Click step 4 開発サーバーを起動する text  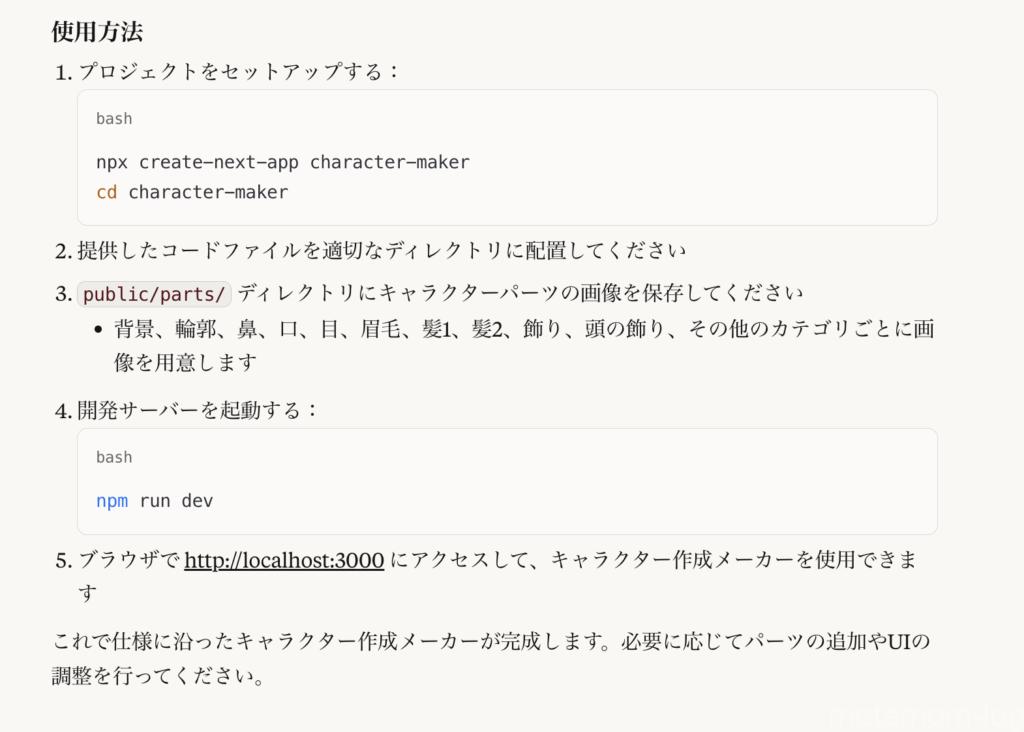click(197, 410)
